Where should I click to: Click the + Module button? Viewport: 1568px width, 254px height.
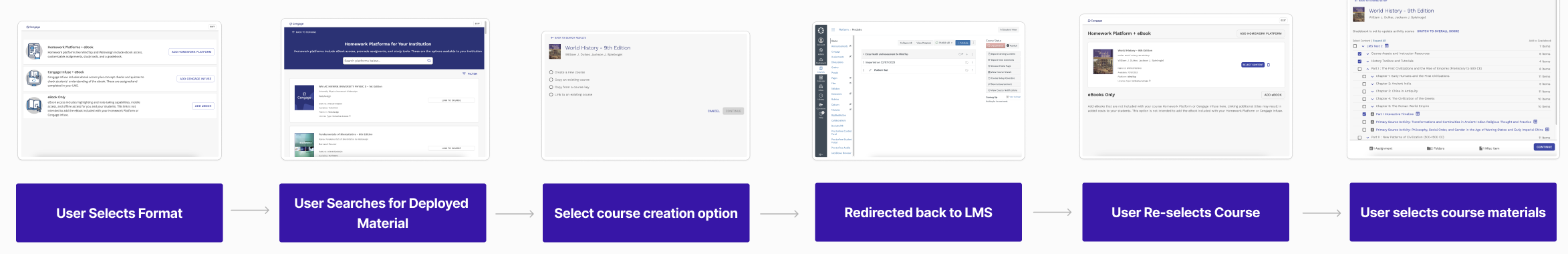pyautogui.click(x=962, y=43)
